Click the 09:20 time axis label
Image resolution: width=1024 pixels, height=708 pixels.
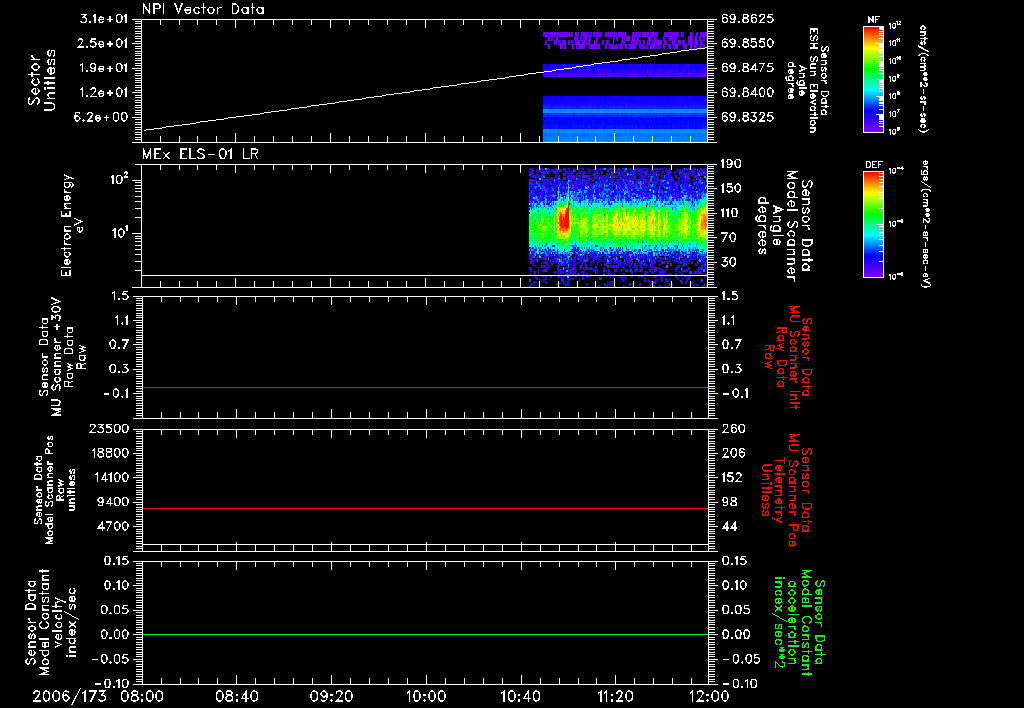click(x=331, y=696)
